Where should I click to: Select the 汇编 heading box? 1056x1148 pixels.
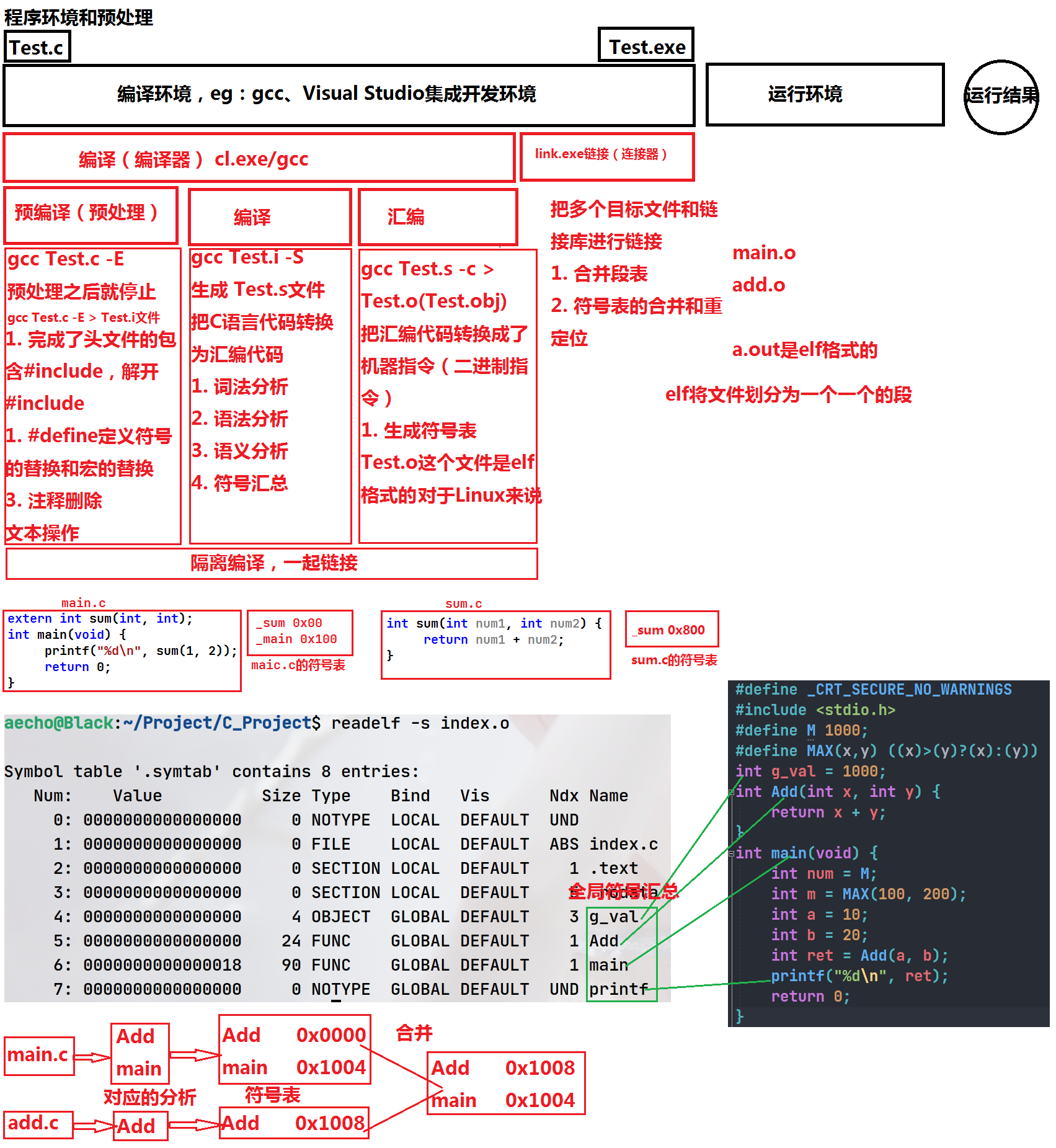coord(437,217)
